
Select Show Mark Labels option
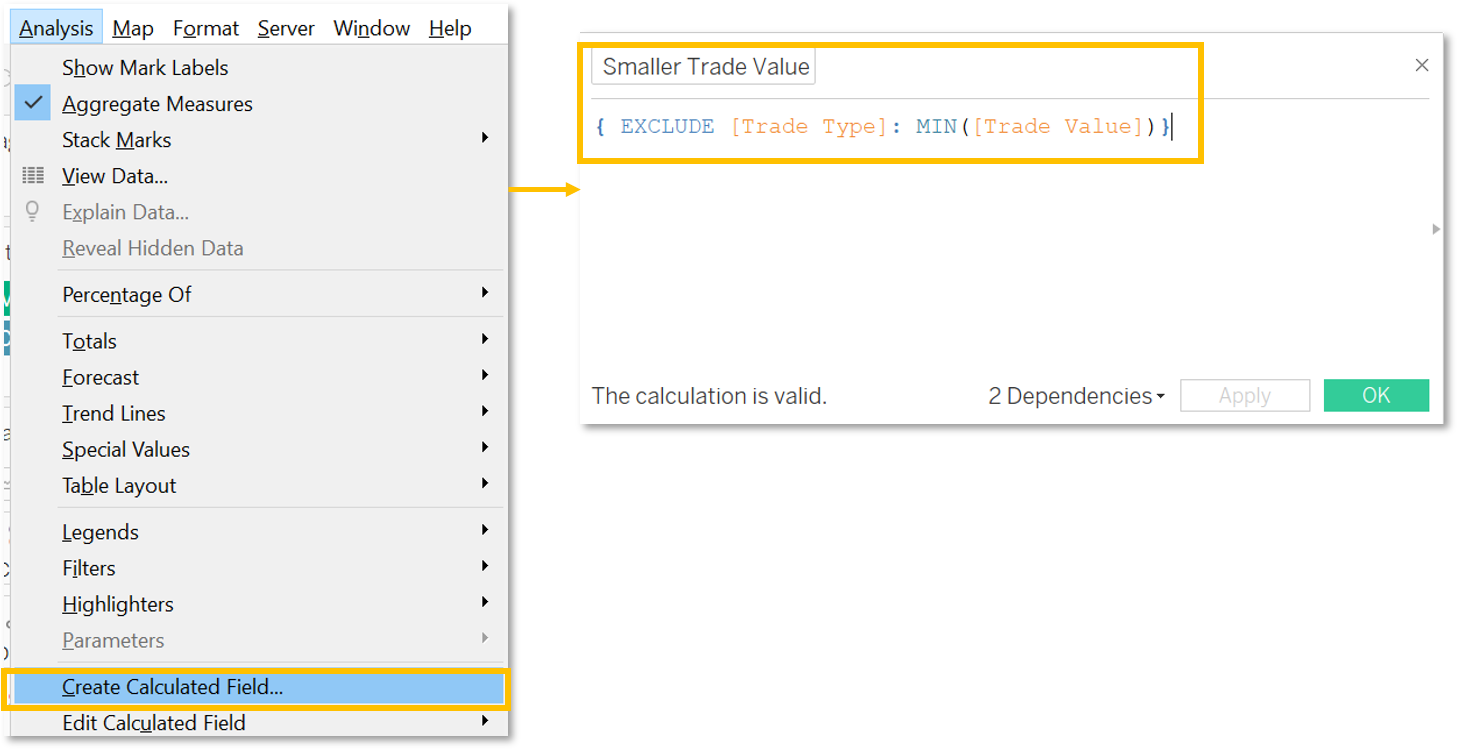145,68
